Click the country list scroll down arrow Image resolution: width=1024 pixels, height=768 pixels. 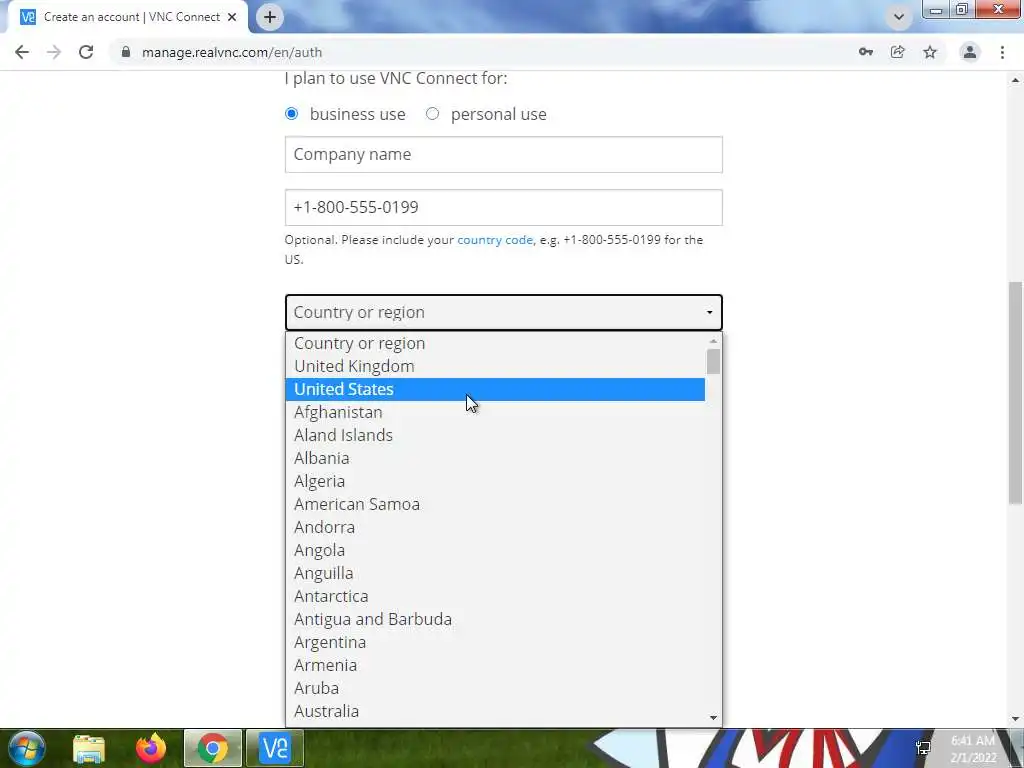[x=713, y=718]
